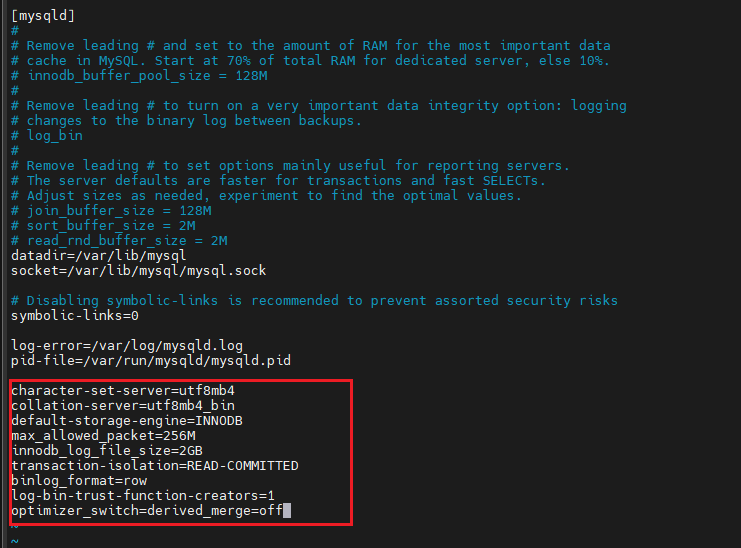The width and height of the screenshot is (741, 548).
Task: Click the commented log_bin line
Action: pyautogui.click(x=47, y=136)
